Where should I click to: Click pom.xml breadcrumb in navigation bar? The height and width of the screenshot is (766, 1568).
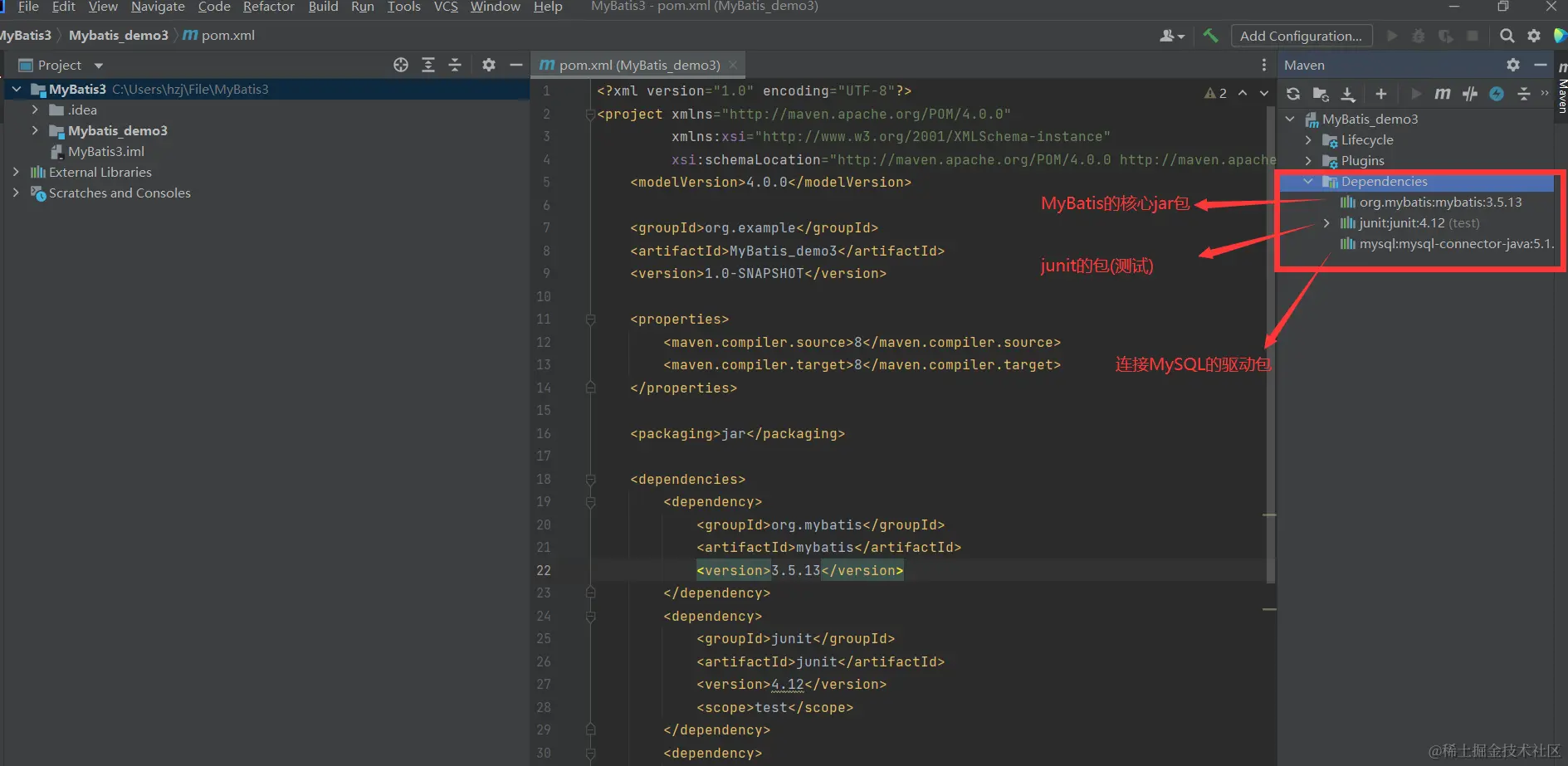[x=219, y=35]
